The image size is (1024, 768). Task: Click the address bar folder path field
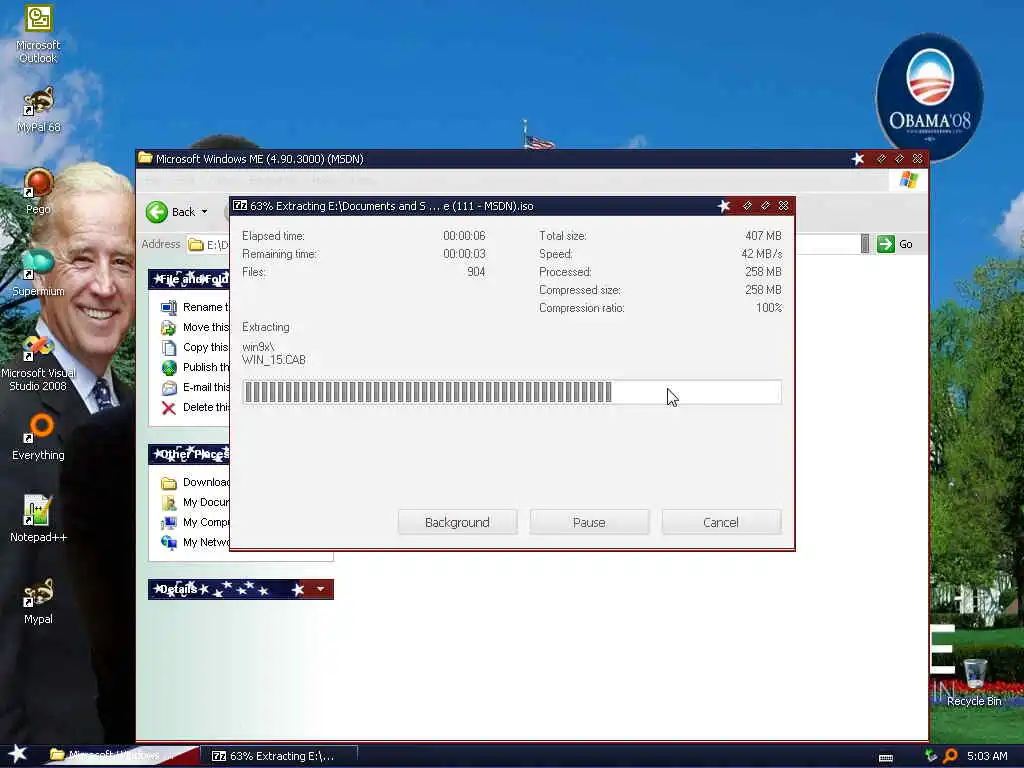point(207,244)
